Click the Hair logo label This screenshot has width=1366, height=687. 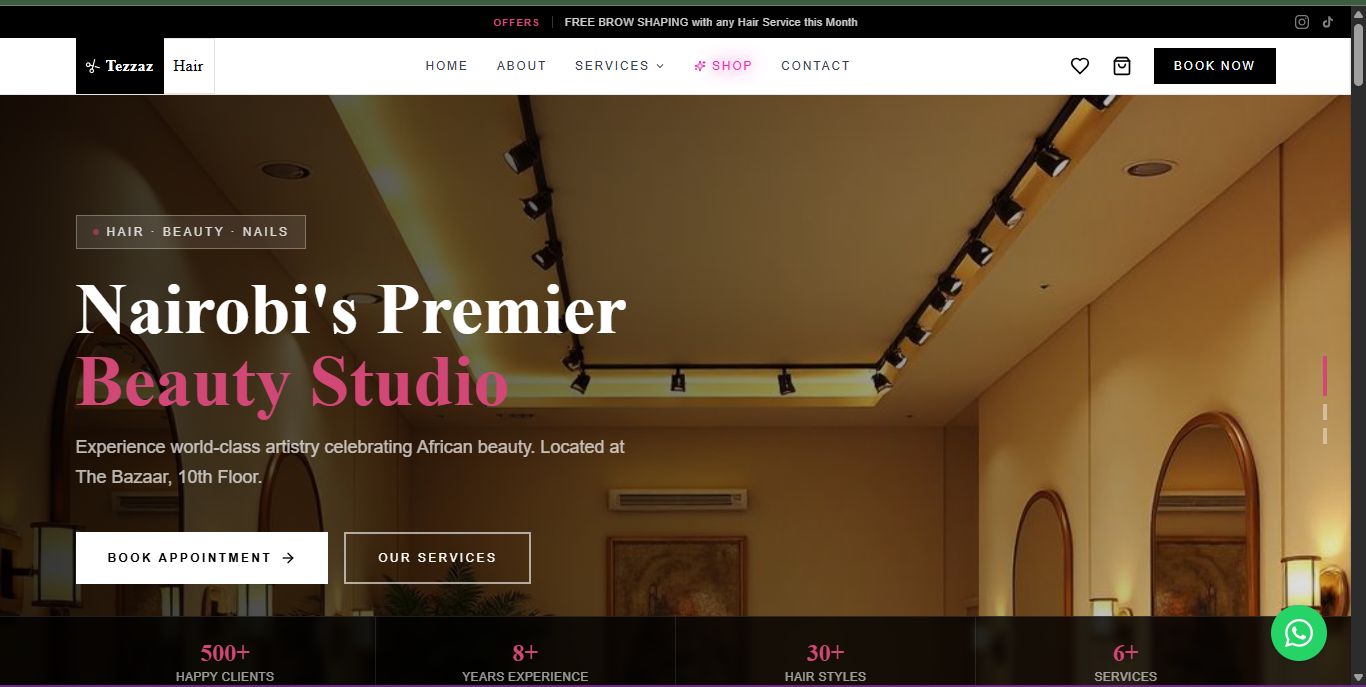[188, 66]
